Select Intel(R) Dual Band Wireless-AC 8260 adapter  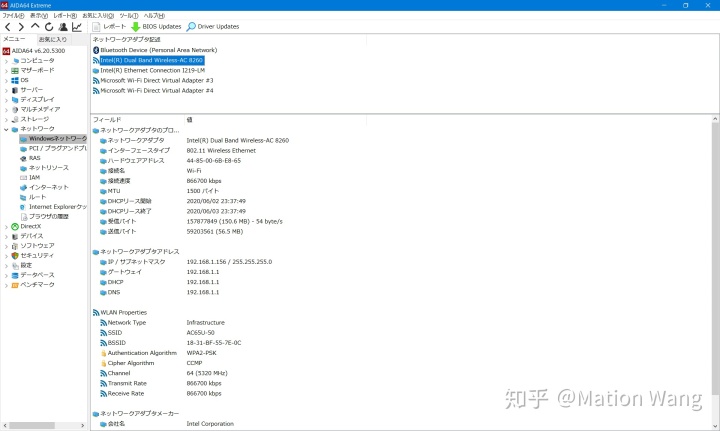point(148,60)
